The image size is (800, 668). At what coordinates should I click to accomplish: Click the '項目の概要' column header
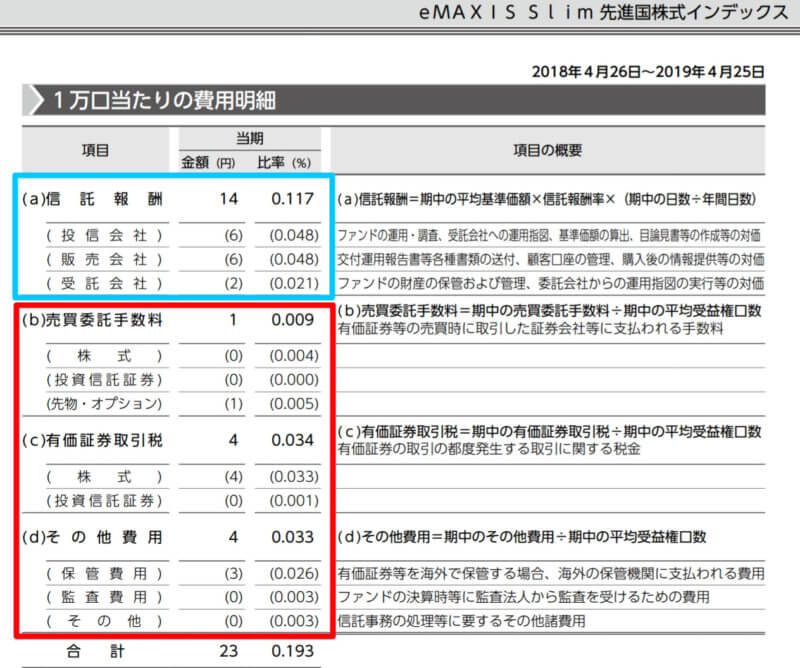pos(547,150)
